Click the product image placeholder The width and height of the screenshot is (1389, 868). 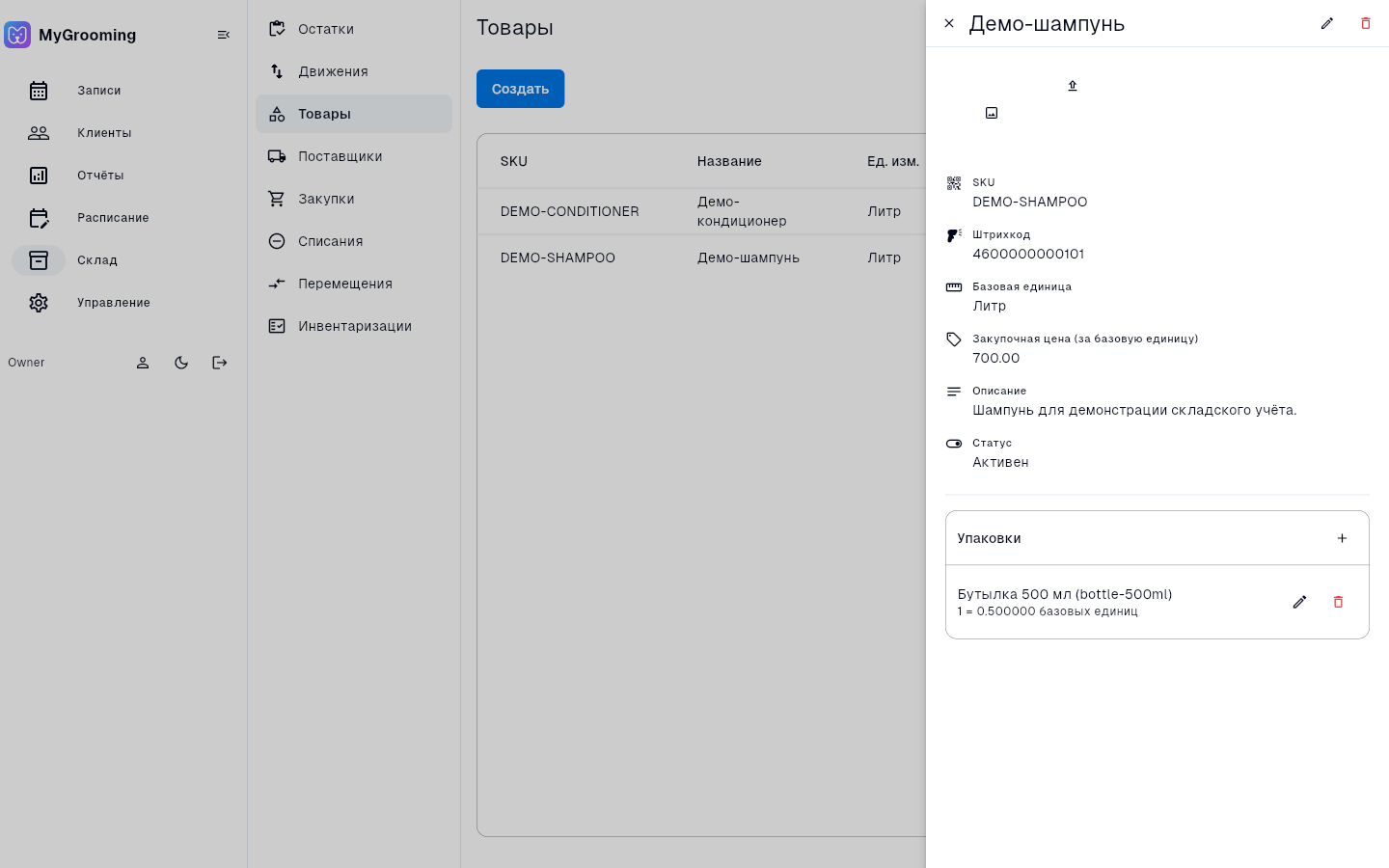click(992, 113)
